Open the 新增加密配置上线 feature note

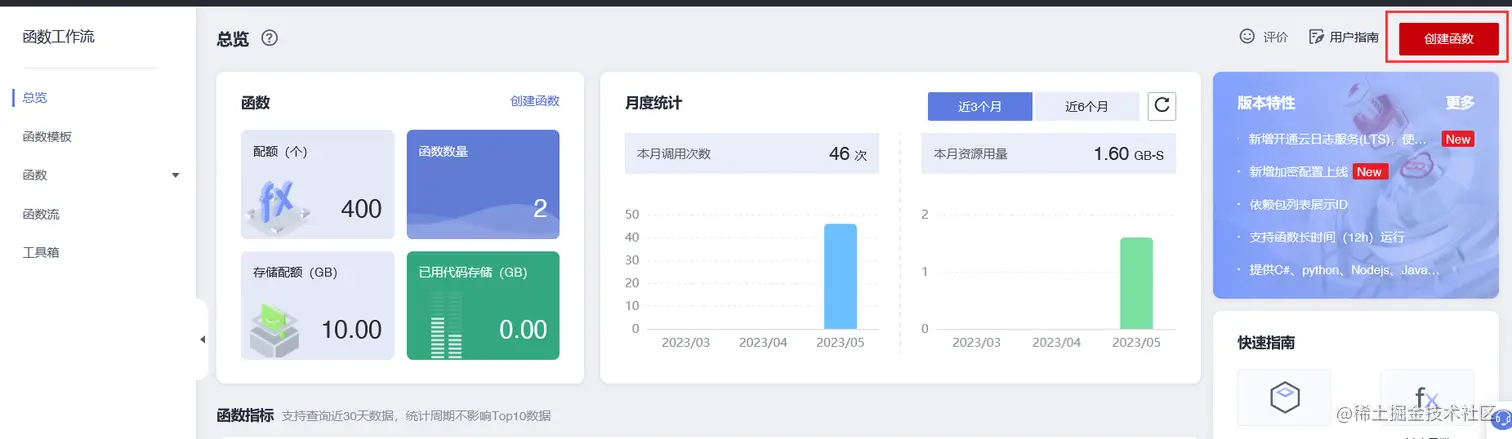pyautogui.click(x=1298, y=172)
